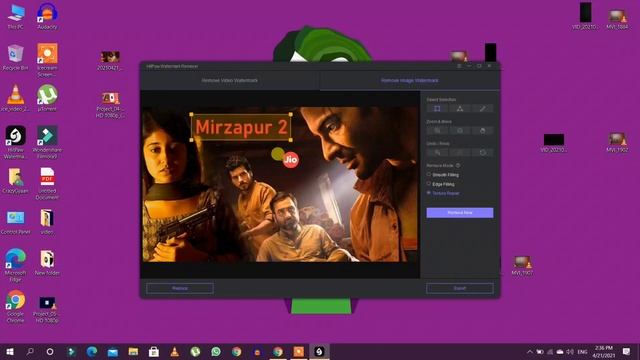This screenshot has height=360, width=640.
Task: Open Mail app from taskbar
Action: click(x=113, y=352)
